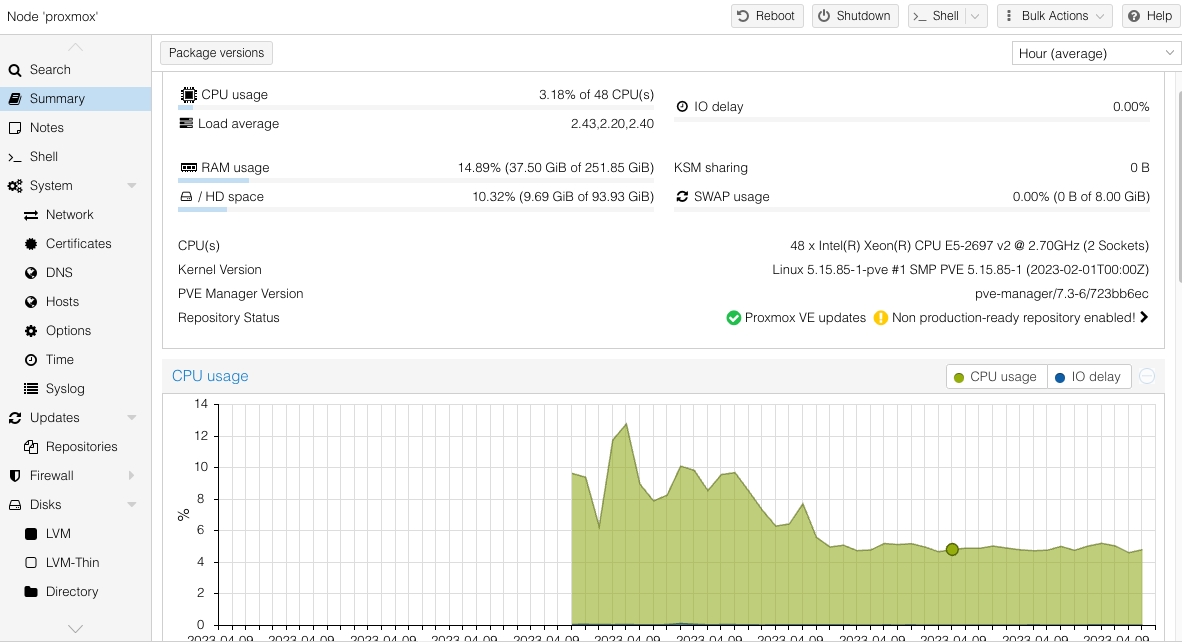Click the green check icon for Proxmox VE updates
This screenshot has height=642, width=1182.
coord(733,318)
